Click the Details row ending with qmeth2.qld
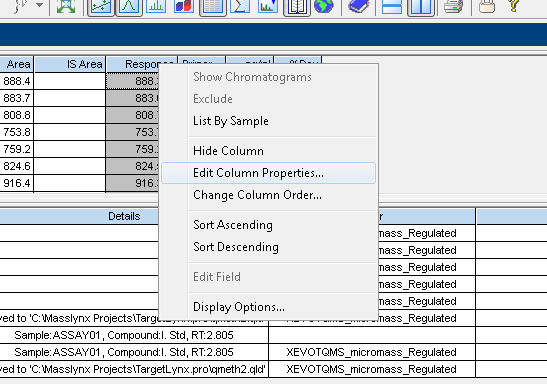Viewport: 547px width, 384px height. [134, 369]
